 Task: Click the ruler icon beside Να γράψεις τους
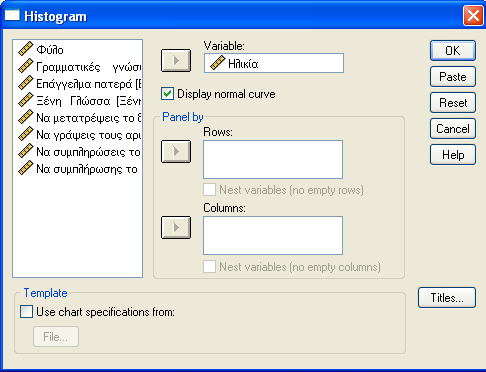pyautogui.click(x=26, y=134)
